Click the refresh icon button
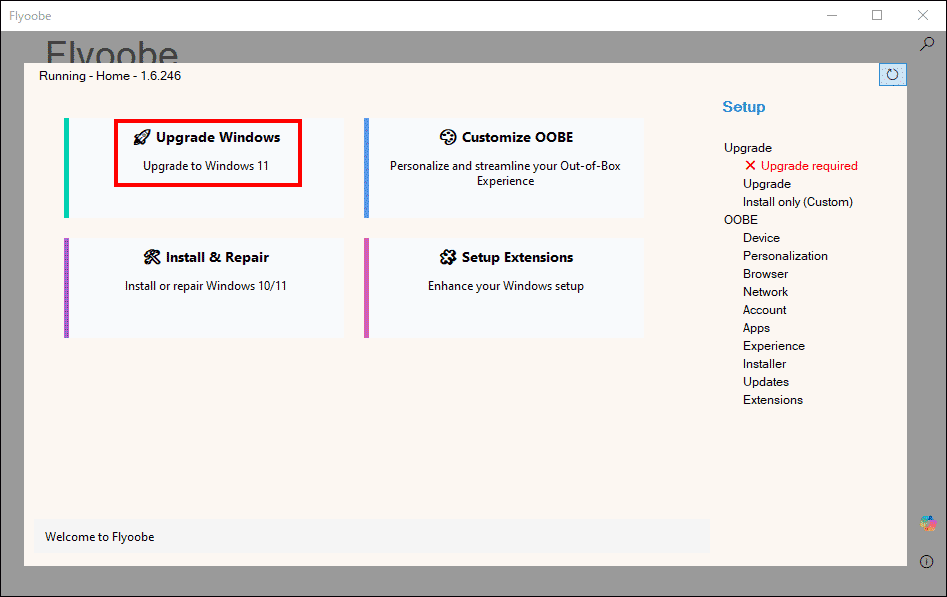 tap(892, 75)
